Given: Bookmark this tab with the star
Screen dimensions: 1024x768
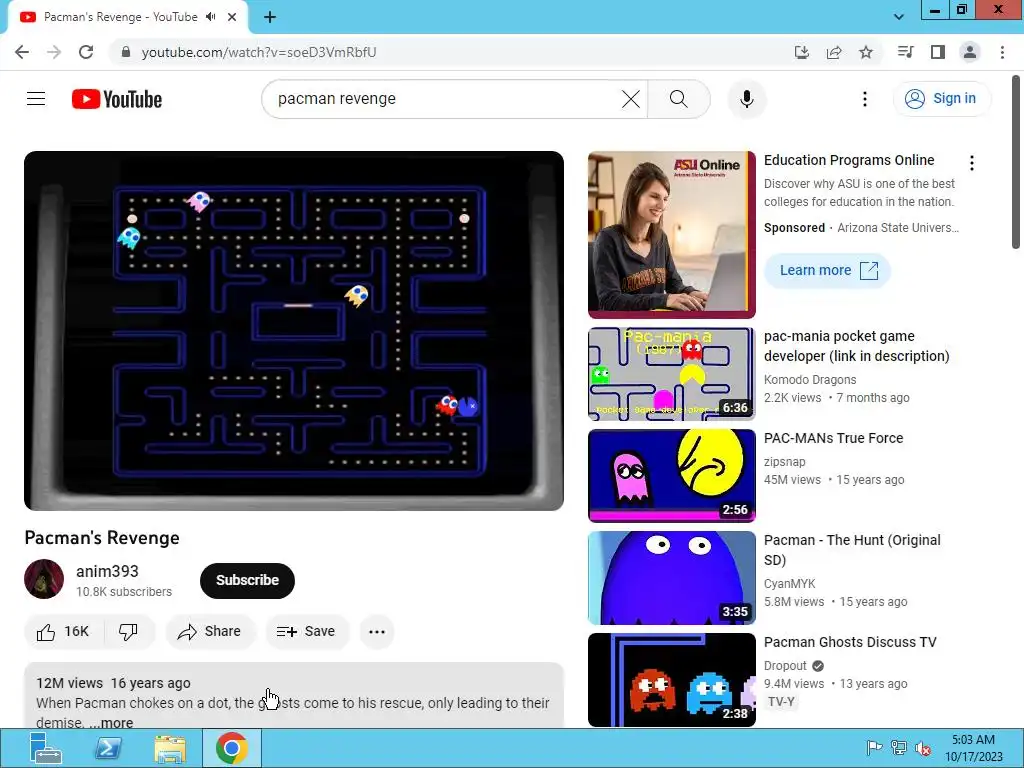Looking at the screenshot, I should [x=866, y=52].
